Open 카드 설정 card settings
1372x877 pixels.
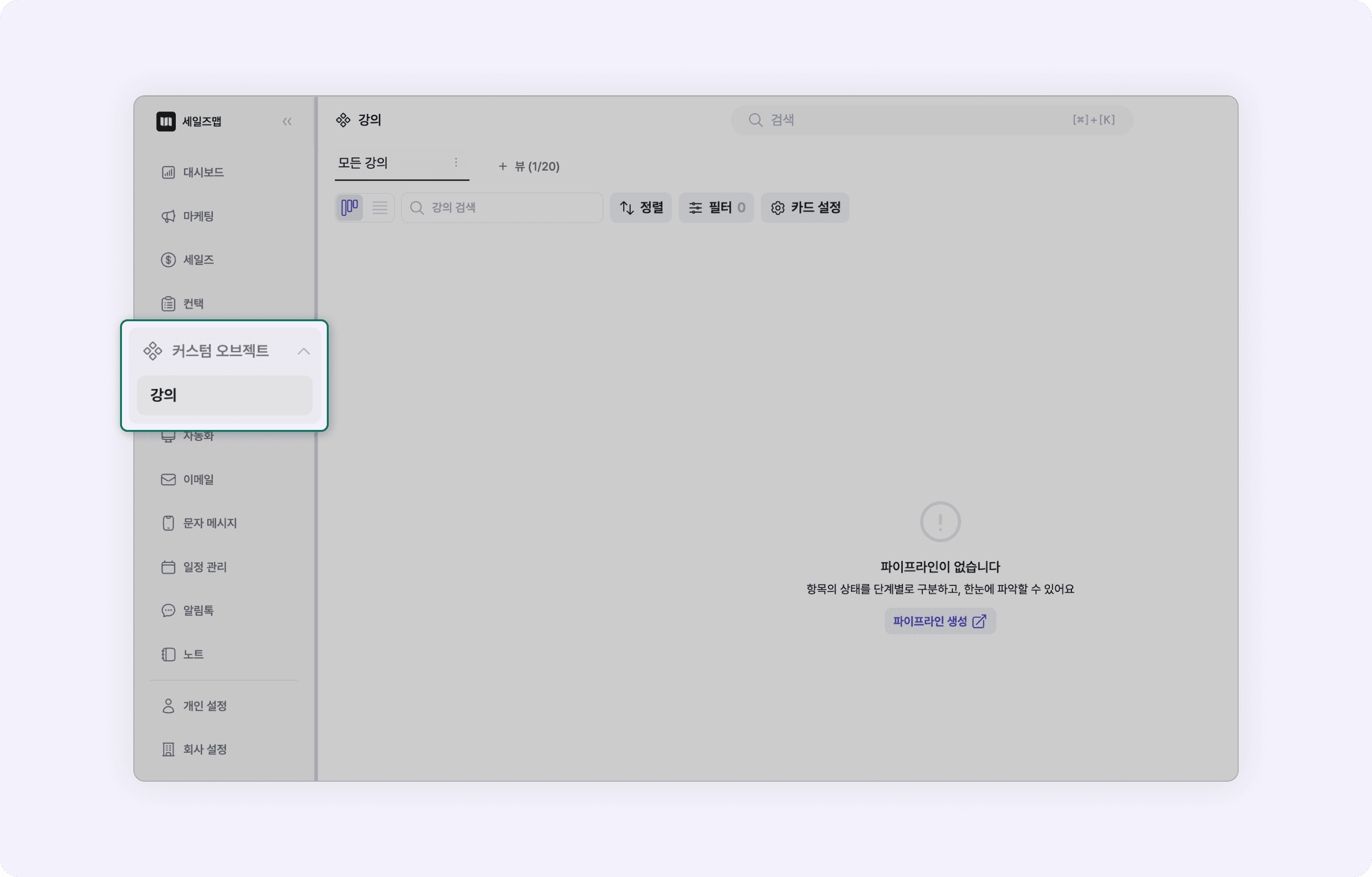(805, 207)
